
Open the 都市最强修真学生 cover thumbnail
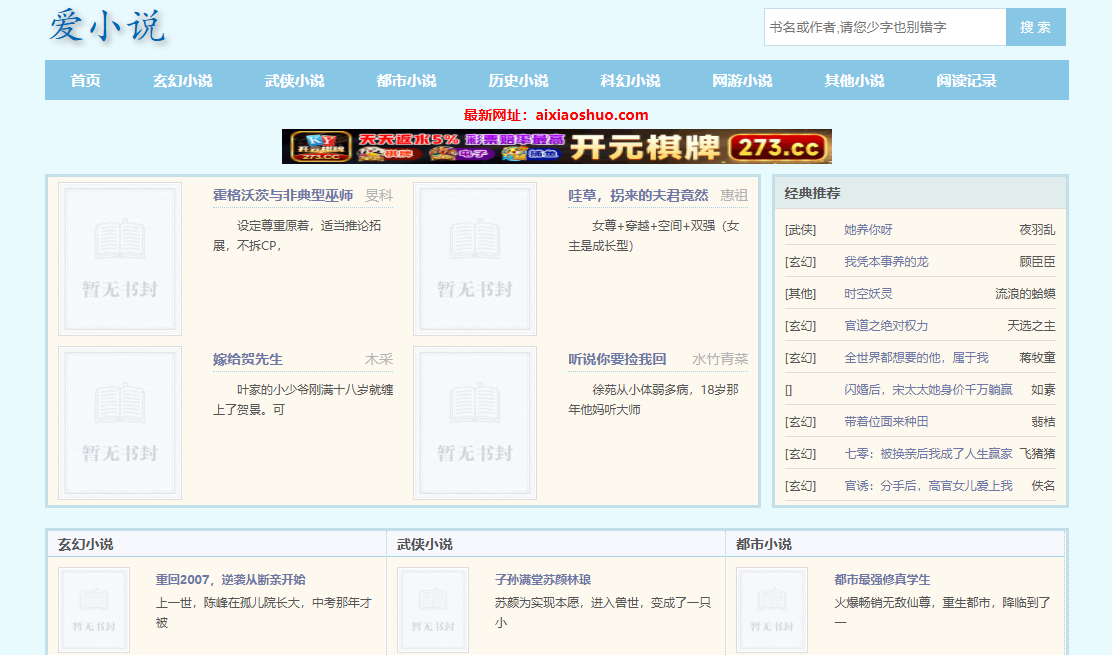[x=772, y=610]
